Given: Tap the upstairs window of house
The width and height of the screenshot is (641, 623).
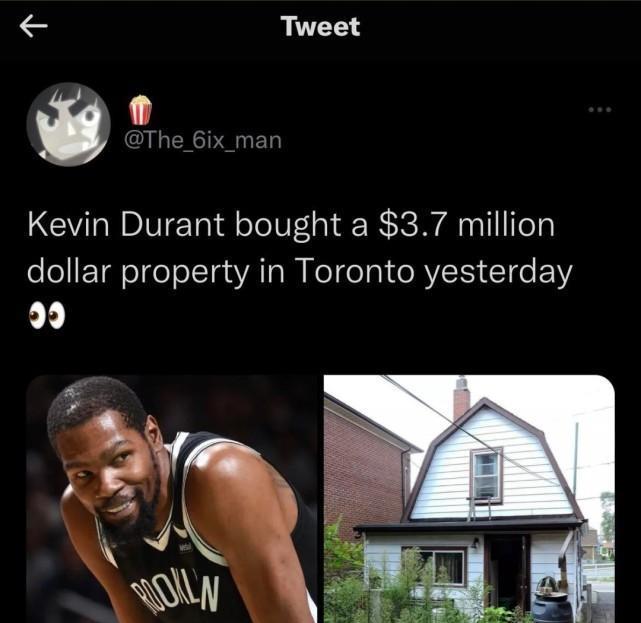Looking at the screenshot, I should [486, 475].
